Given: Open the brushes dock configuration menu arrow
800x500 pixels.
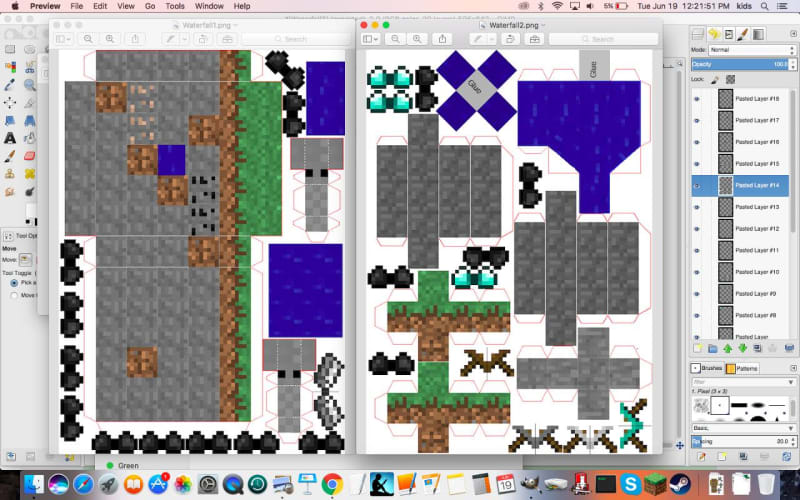Looking at the screenshot, I should [x=793, y=368].
